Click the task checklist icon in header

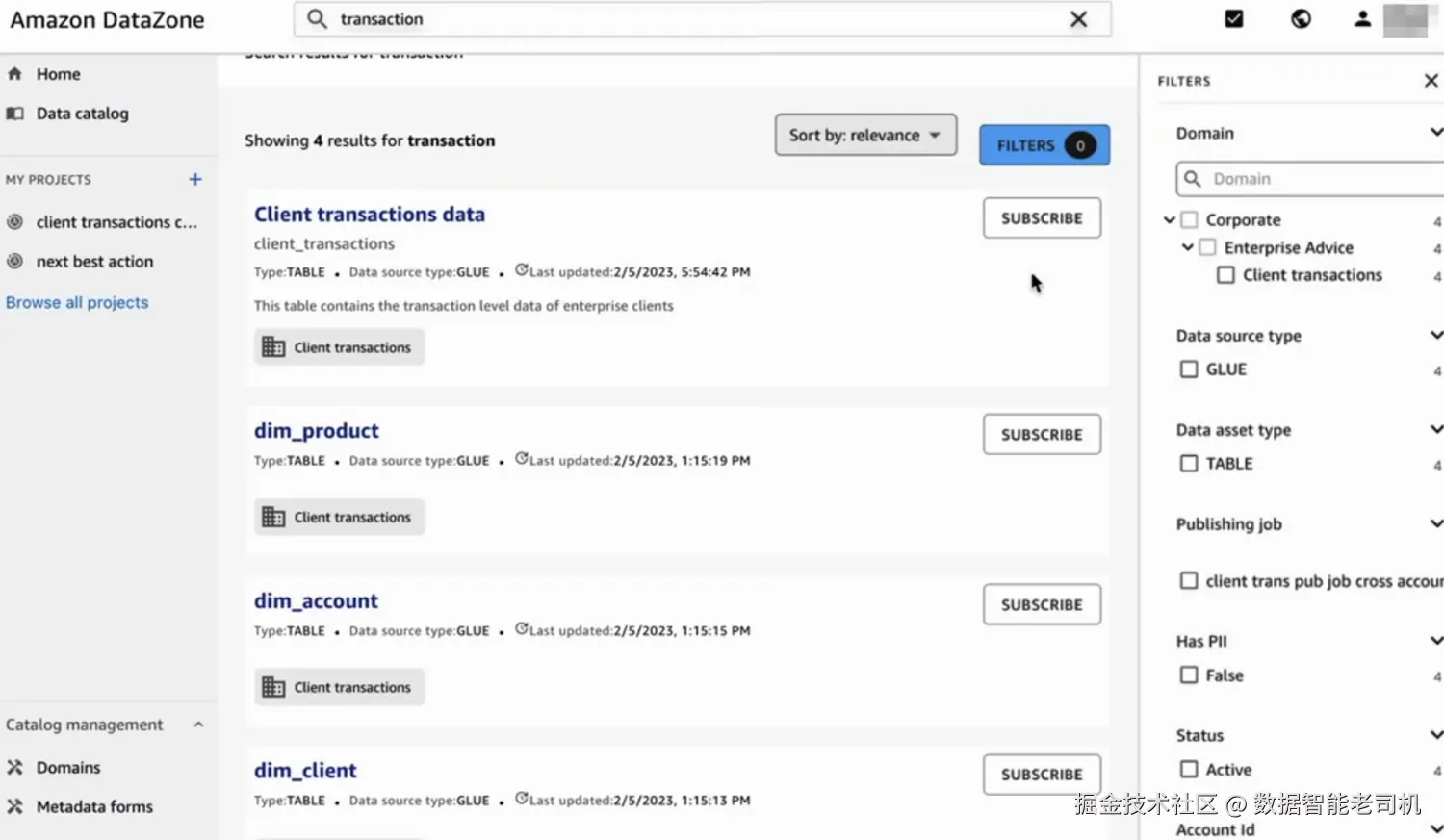[1233, 19]
